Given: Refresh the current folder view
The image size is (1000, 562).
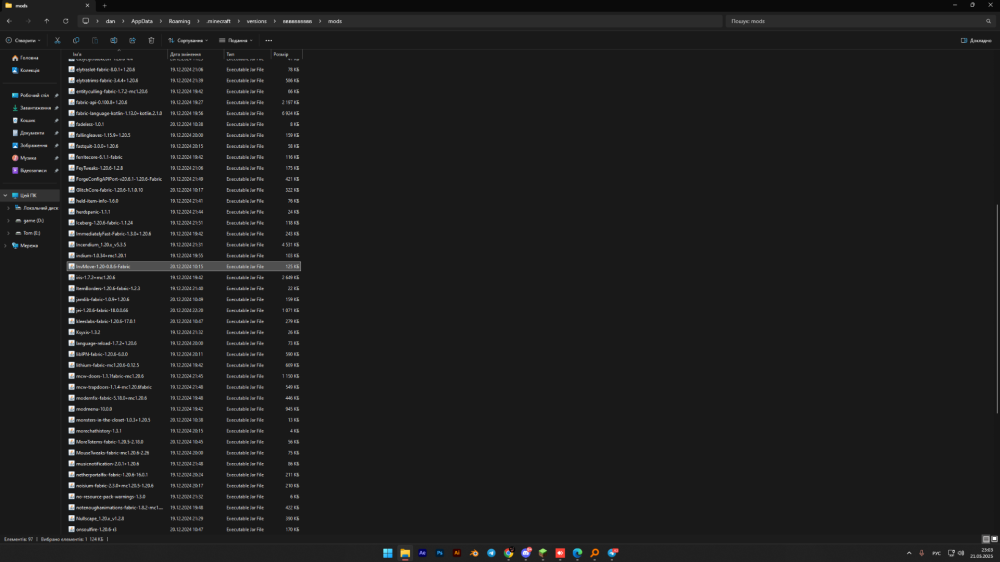Looking at the screenshot, I should click(x=66, y=21).
